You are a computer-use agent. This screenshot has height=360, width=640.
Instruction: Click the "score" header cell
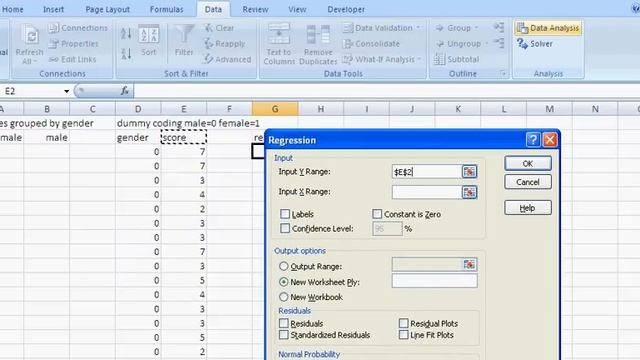click(x=184, y=138)
